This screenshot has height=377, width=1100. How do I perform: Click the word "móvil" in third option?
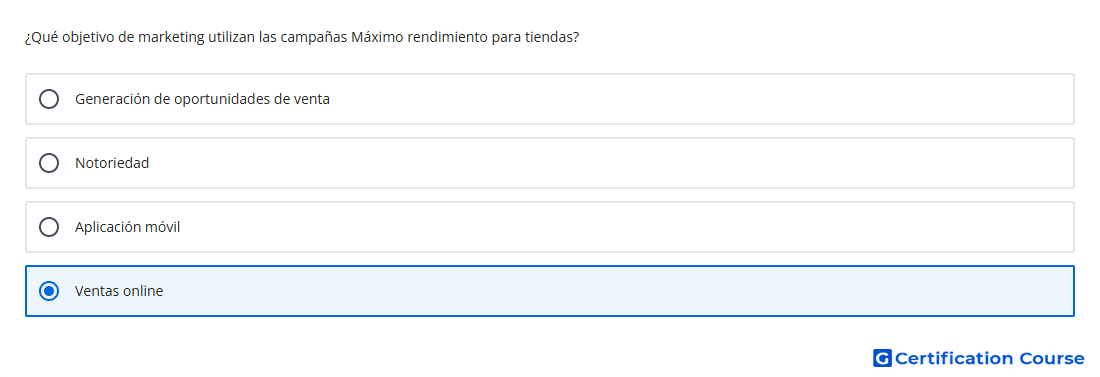pos(161,227)
